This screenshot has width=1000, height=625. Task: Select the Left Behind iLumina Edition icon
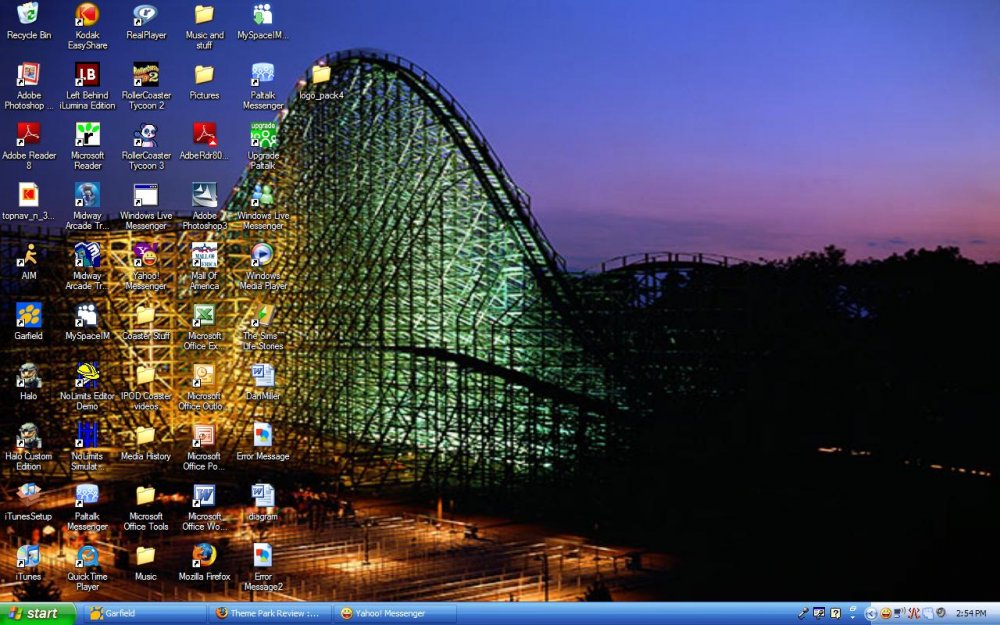[x=87, y=75]
